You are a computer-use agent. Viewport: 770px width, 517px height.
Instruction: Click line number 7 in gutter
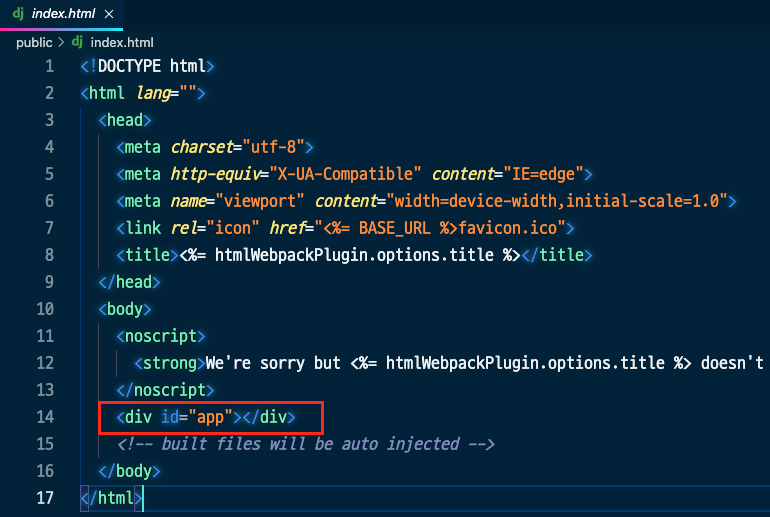50,228
